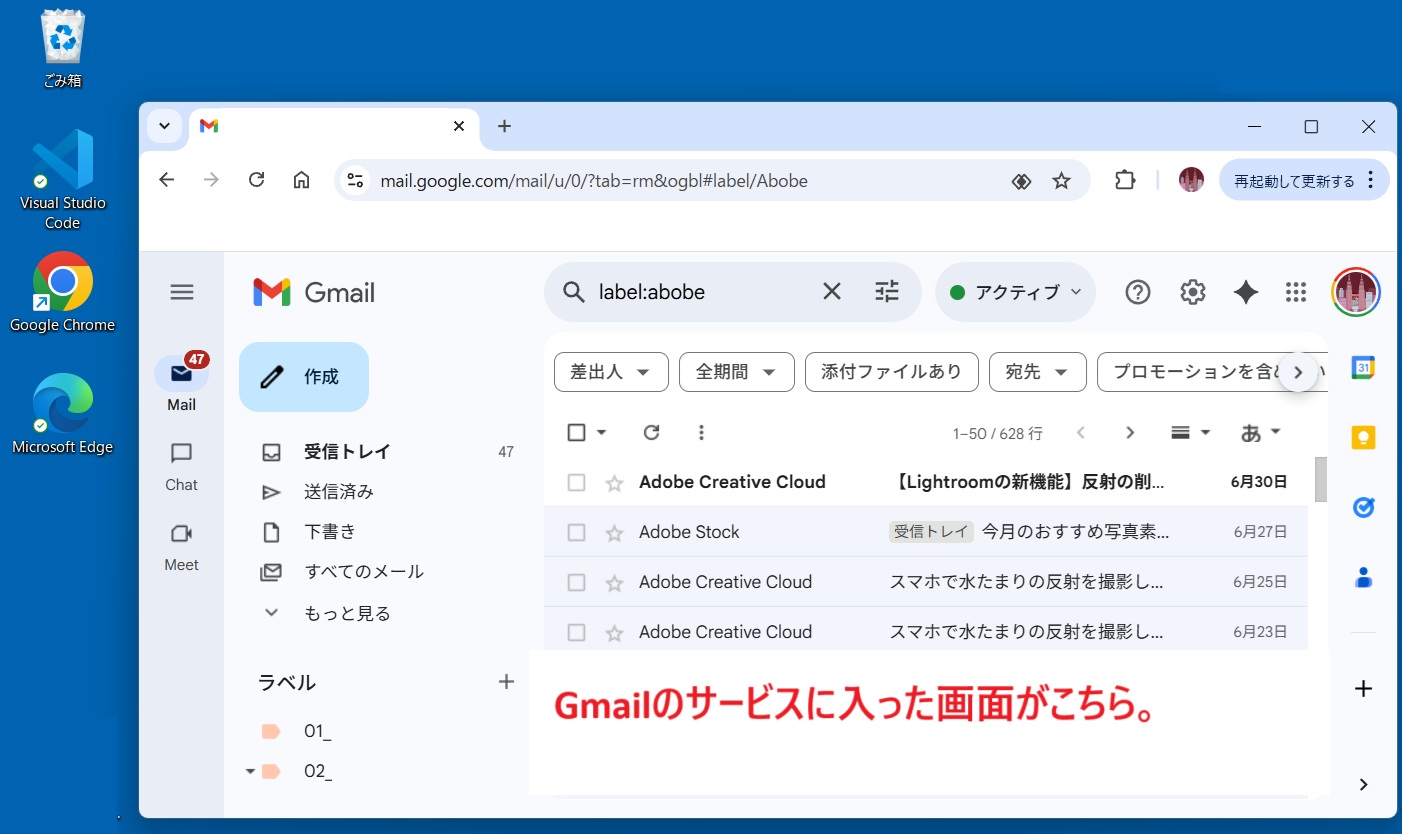The height and width of the screenshot is (834, 1402).
Task: Open the Mail section with 47 badge
Action: [182, 382]
